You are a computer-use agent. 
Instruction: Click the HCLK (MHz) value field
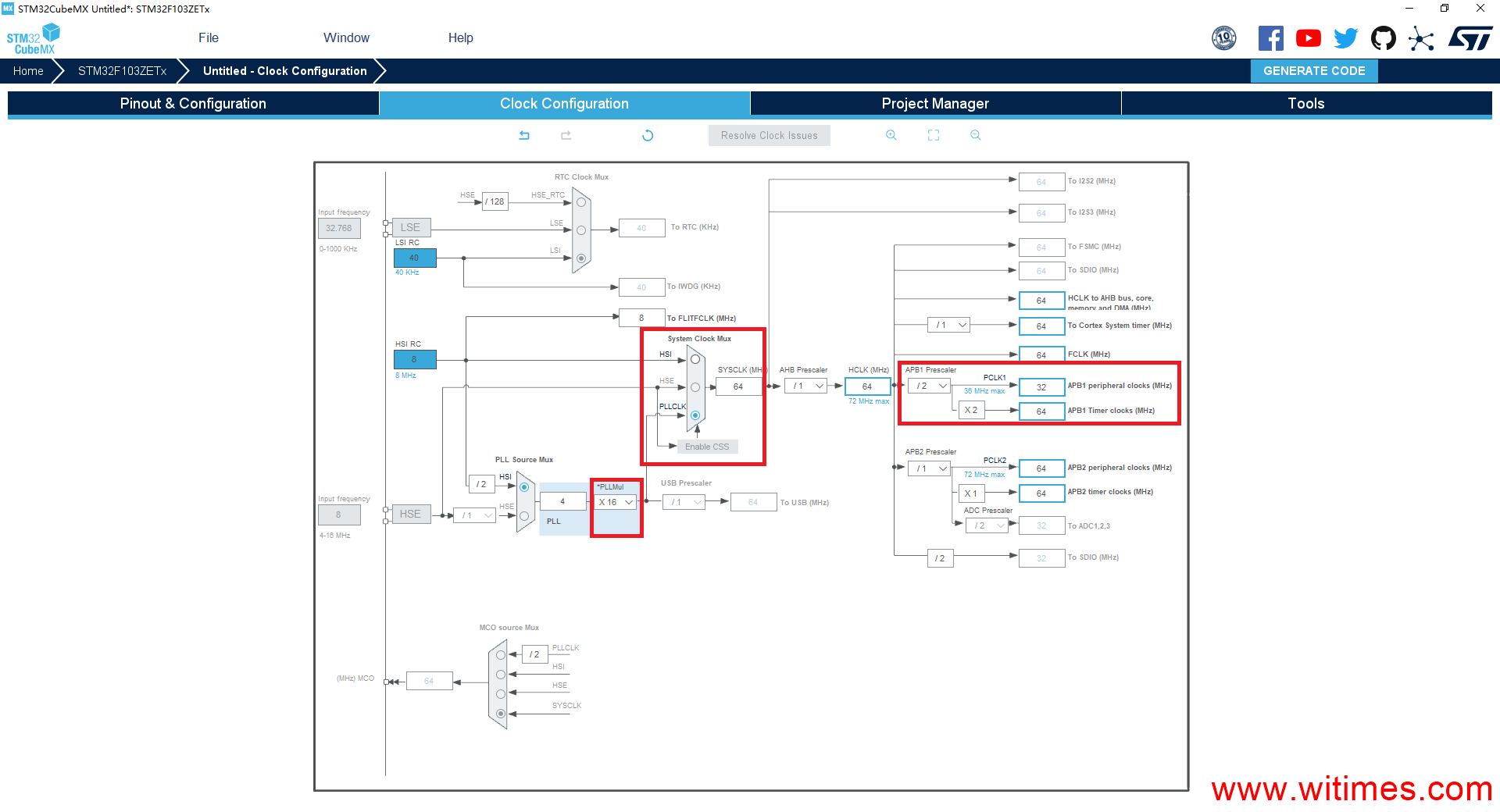[867, 386]
